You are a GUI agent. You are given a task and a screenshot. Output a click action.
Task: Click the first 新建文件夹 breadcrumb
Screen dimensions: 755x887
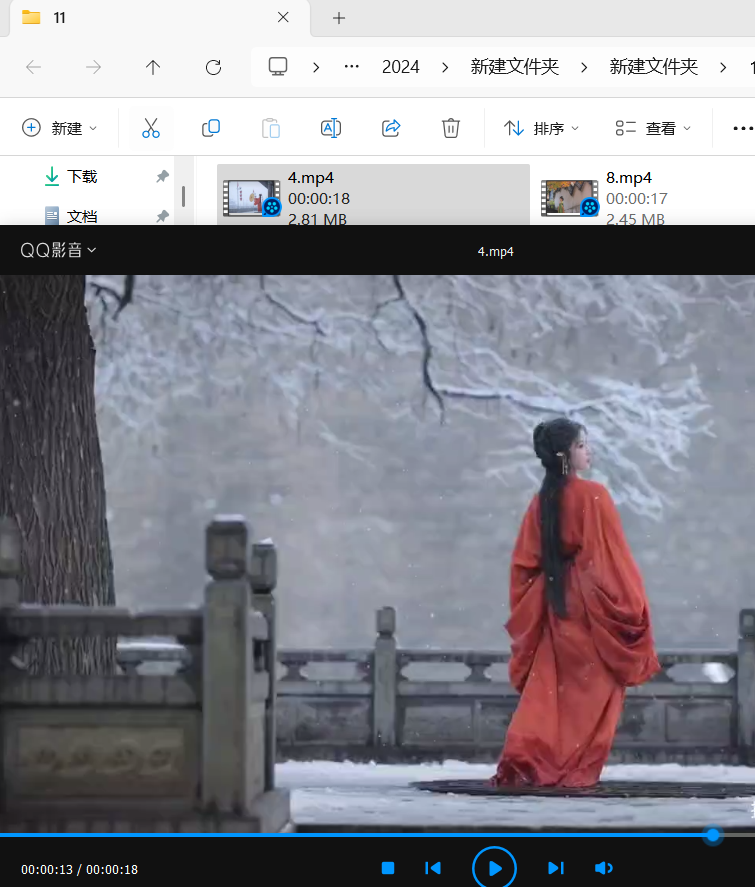click(515, 67)
